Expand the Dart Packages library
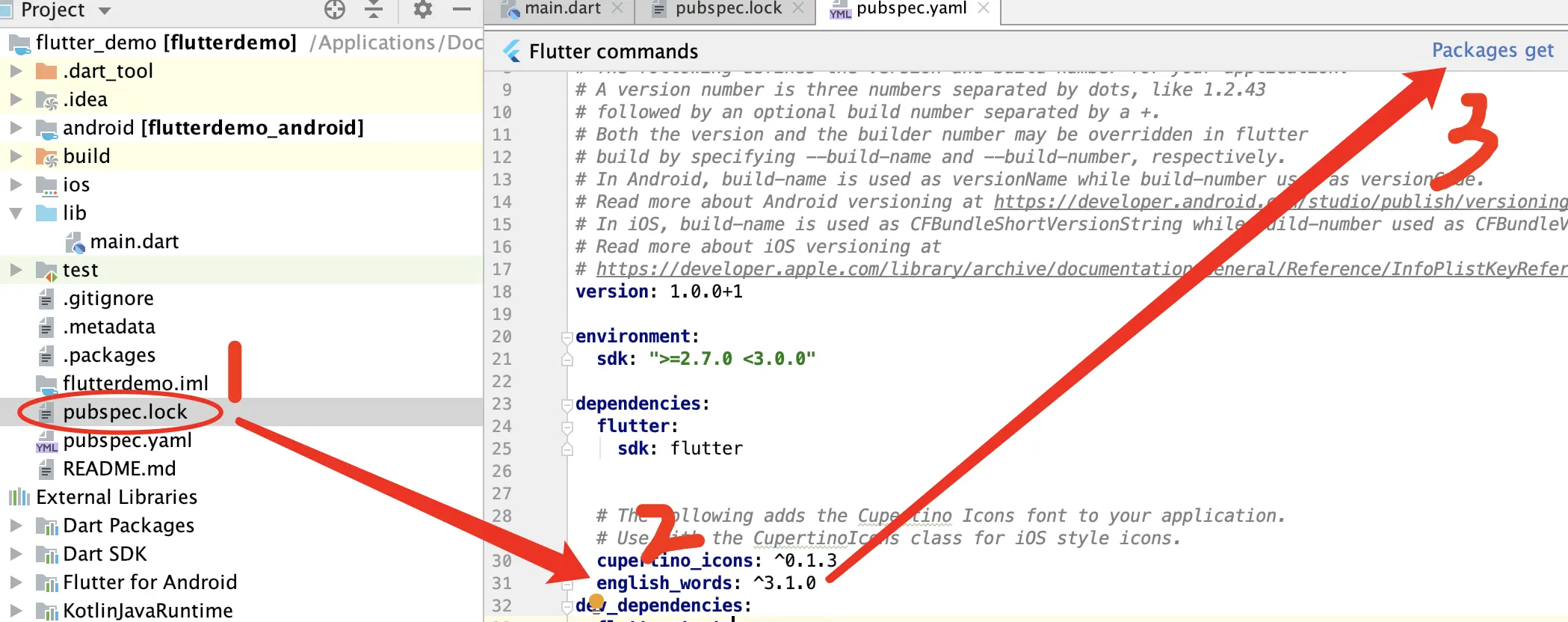Image resolution: width=1568 pixels, height=622 pixels. pos(16,526)
